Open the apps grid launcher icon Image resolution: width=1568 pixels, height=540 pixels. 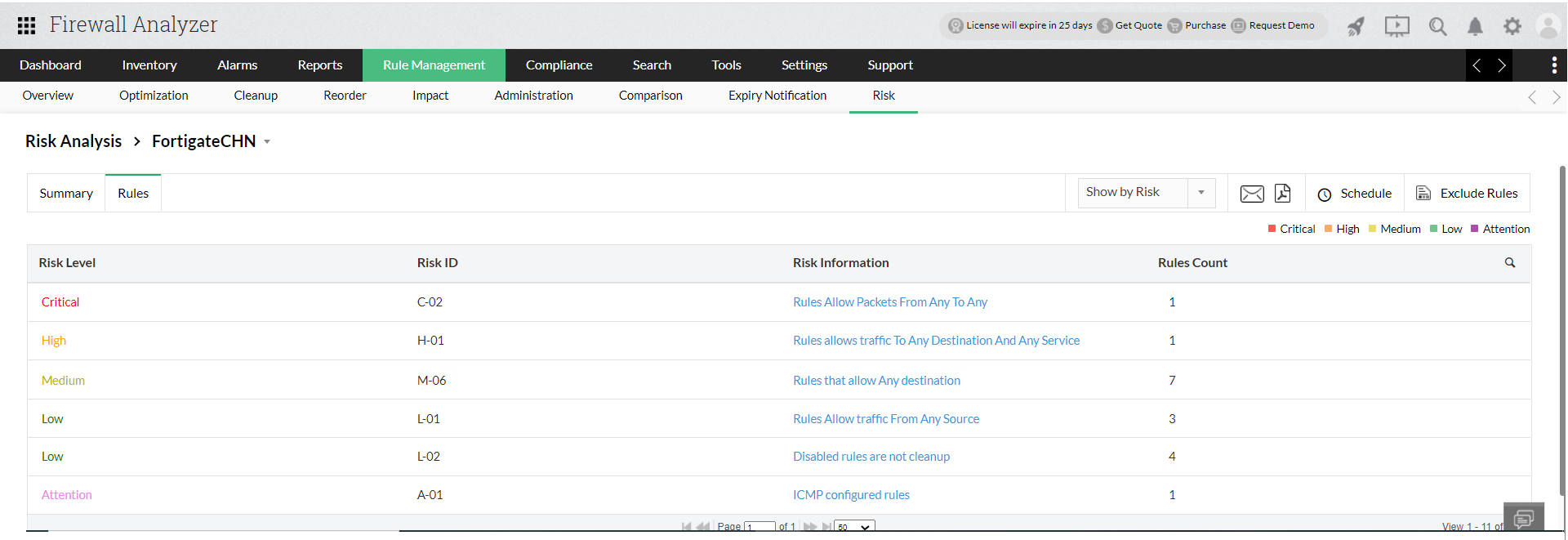click(x=26, y=25)
